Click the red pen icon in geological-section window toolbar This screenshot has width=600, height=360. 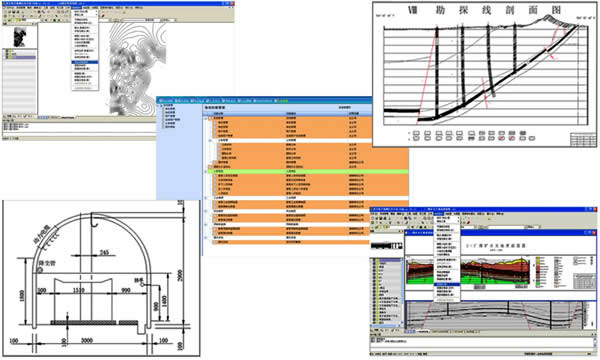(468, 222)
